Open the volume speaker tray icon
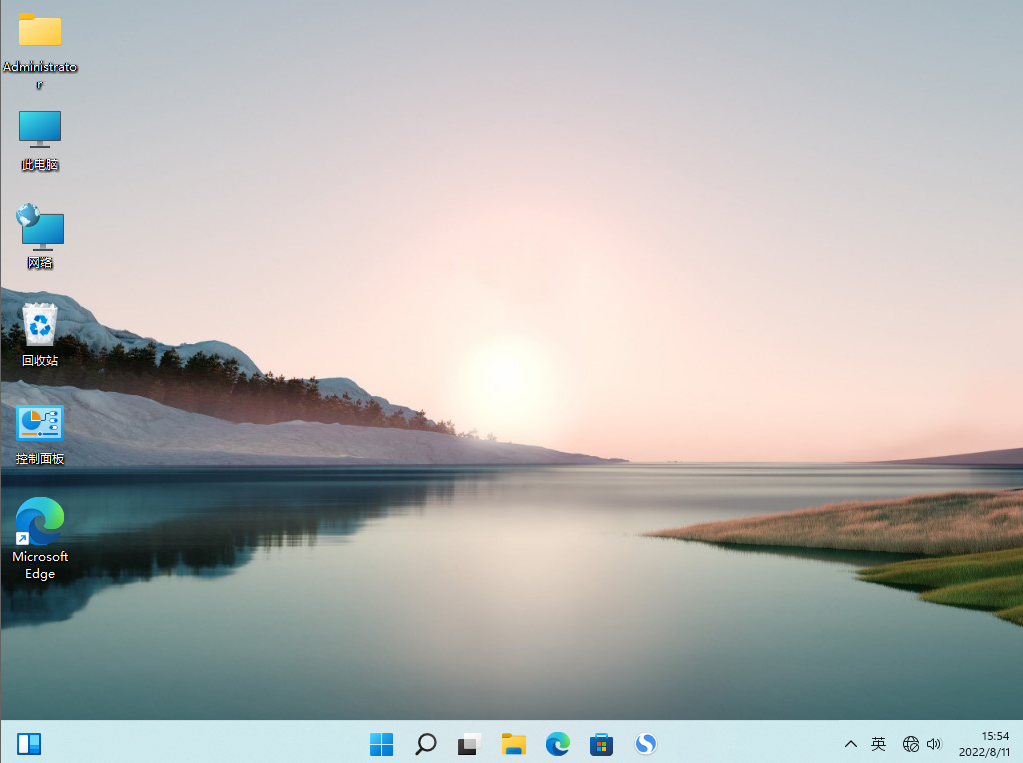Screen dimensions: 1023x763 click(934, 743)
